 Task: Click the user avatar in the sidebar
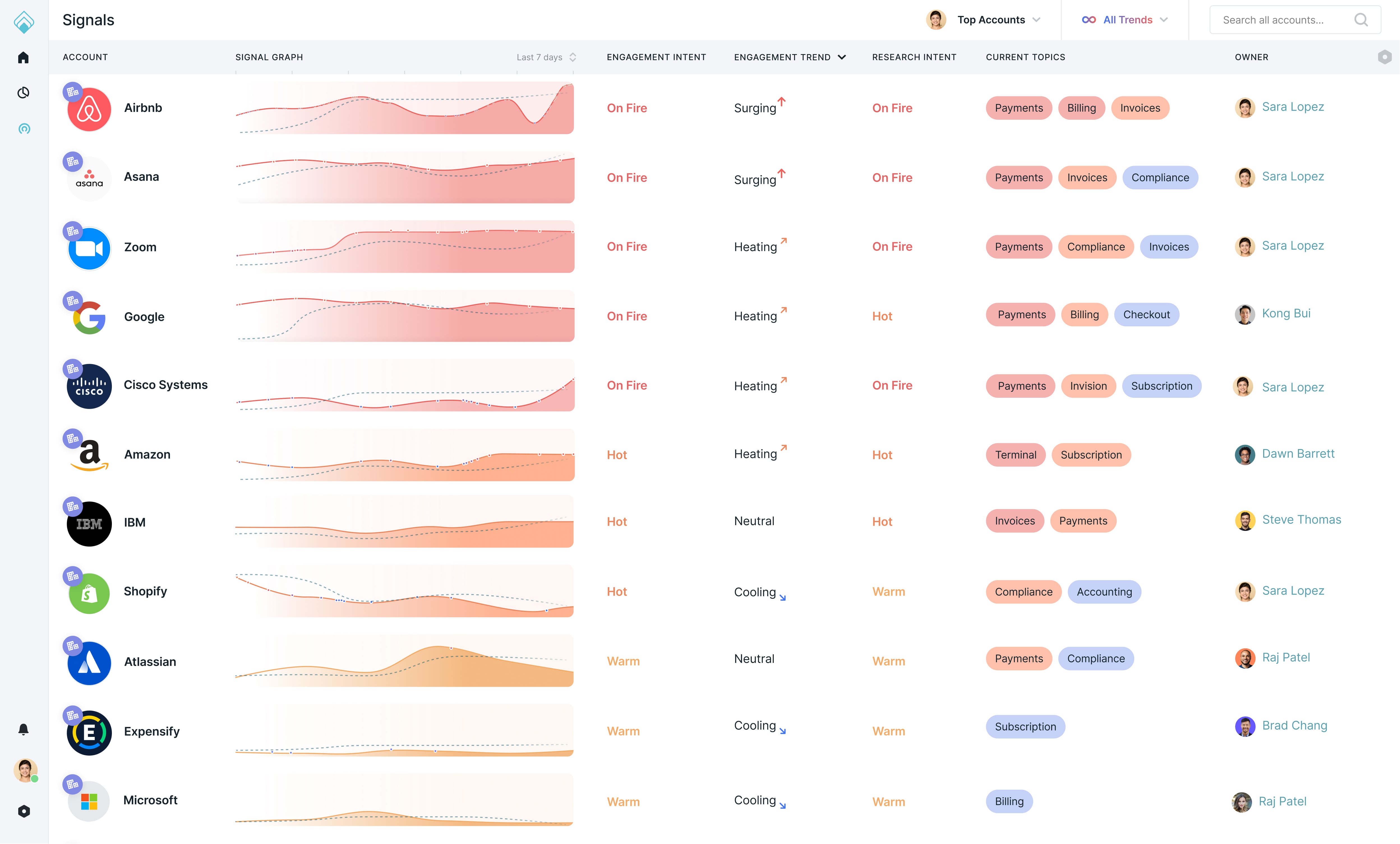[x=25, y=770]
